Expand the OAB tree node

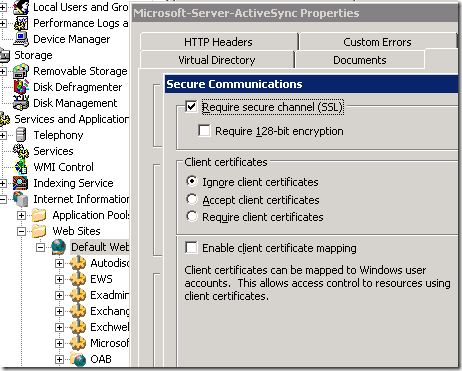59,359
